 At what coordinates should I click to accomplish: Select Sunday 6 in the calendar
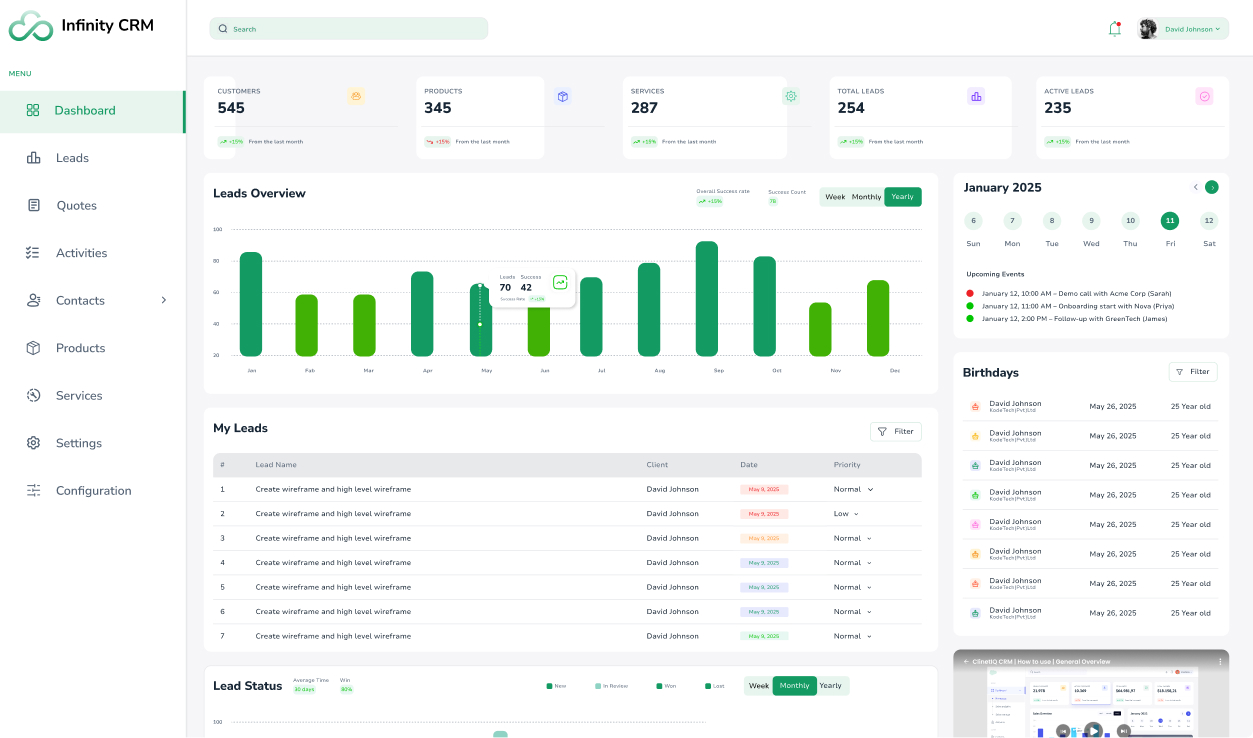[973, 221]
